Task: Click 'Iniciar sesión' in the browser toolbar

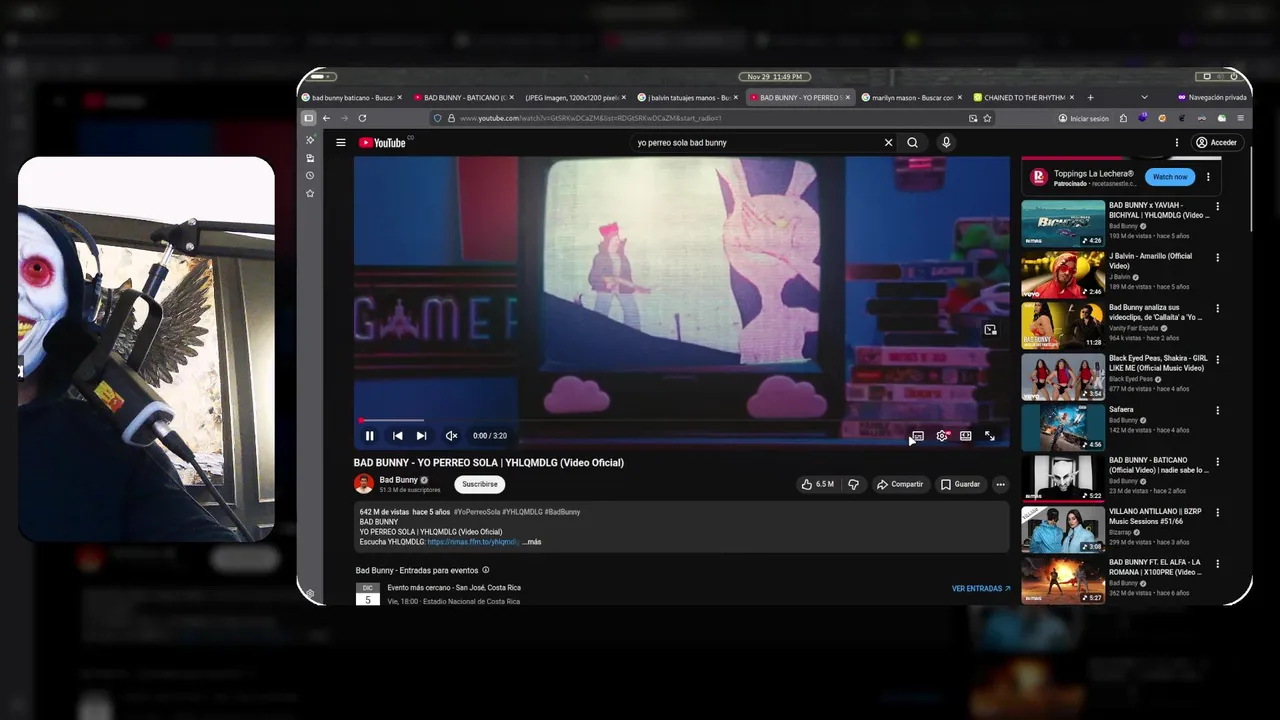Action: coord(1083,118)
